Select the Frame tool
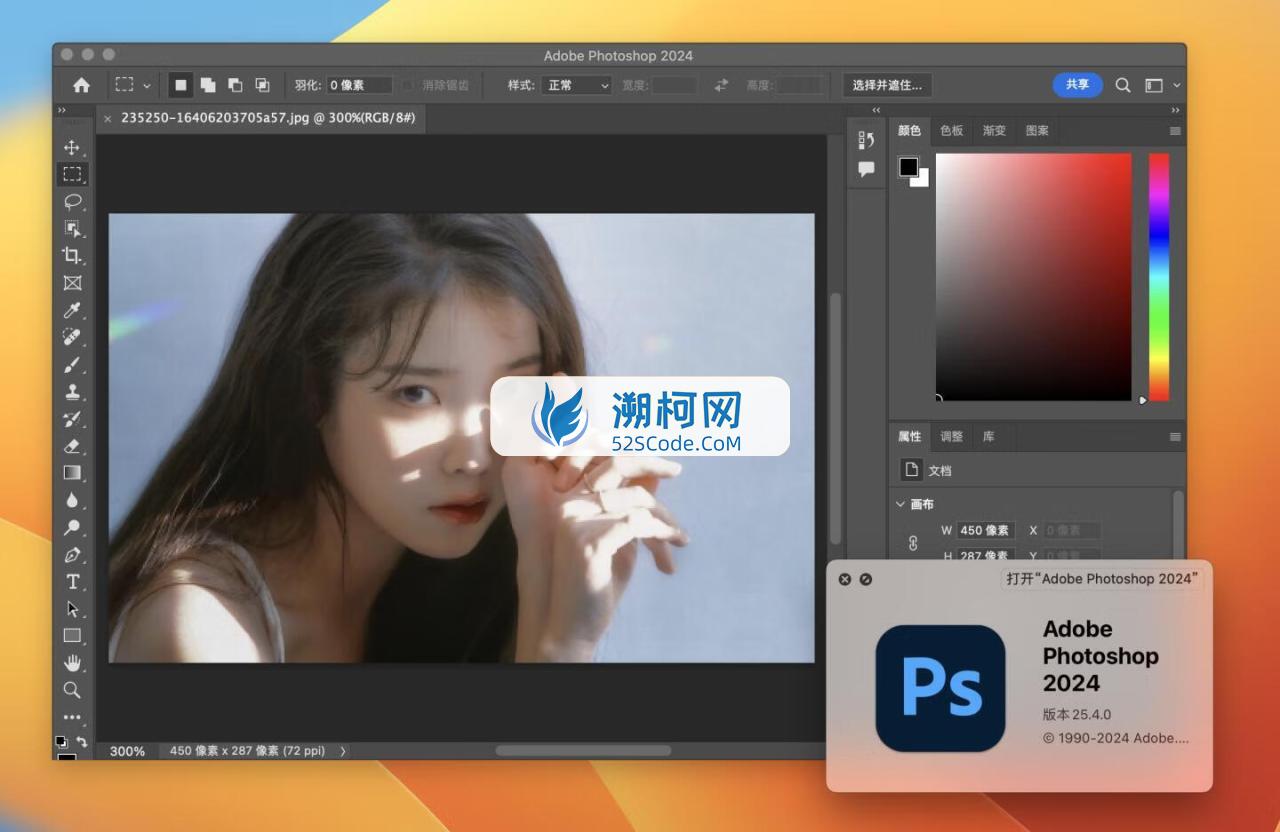This screenshot has height=832, width=1280. click(x=72, y=283)
